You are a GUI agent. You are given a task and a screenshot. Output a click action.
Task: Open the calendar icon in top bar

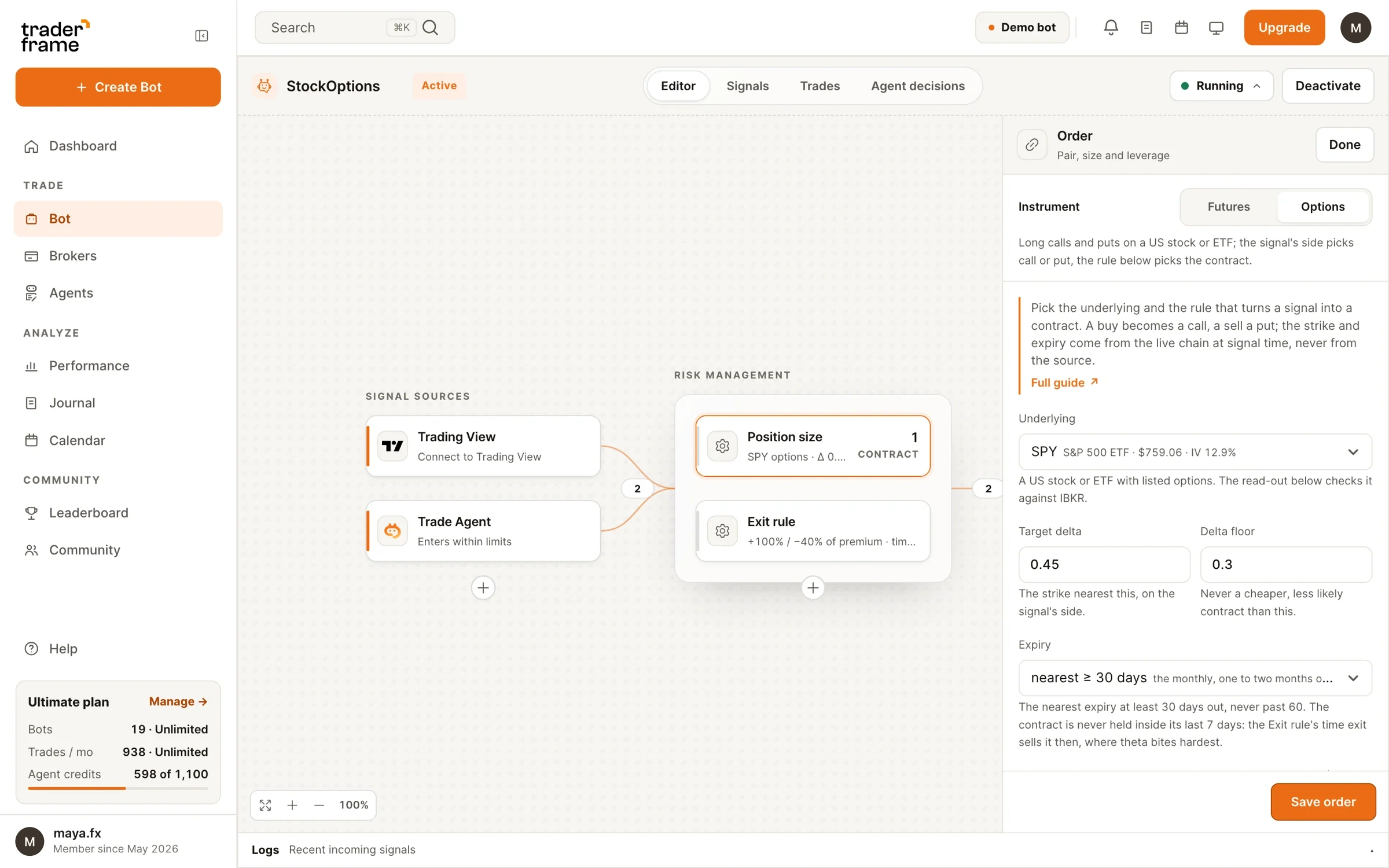(x=1181, y=27)
